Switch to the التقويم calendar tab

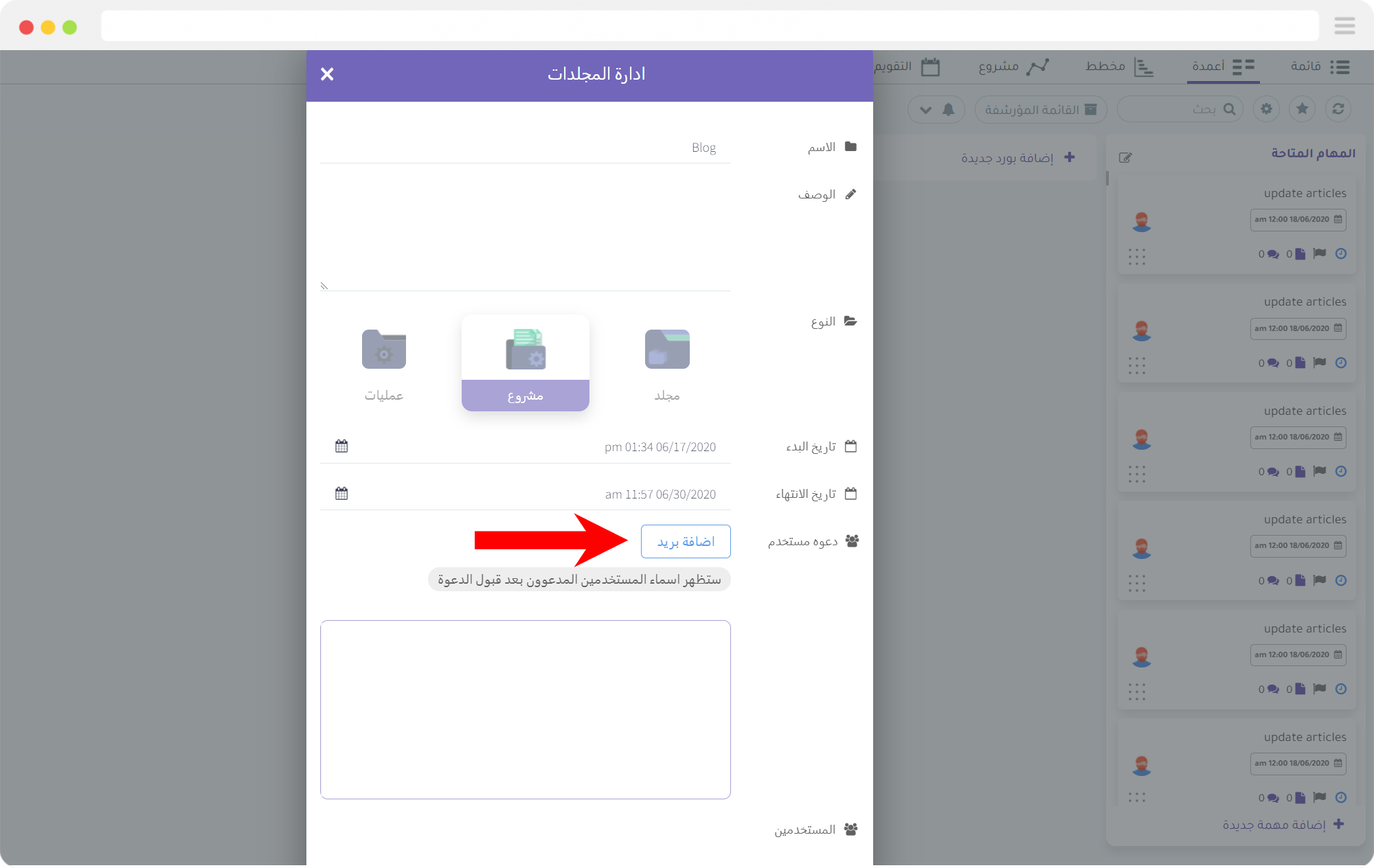pyautogui.click(x=907, y=67)
